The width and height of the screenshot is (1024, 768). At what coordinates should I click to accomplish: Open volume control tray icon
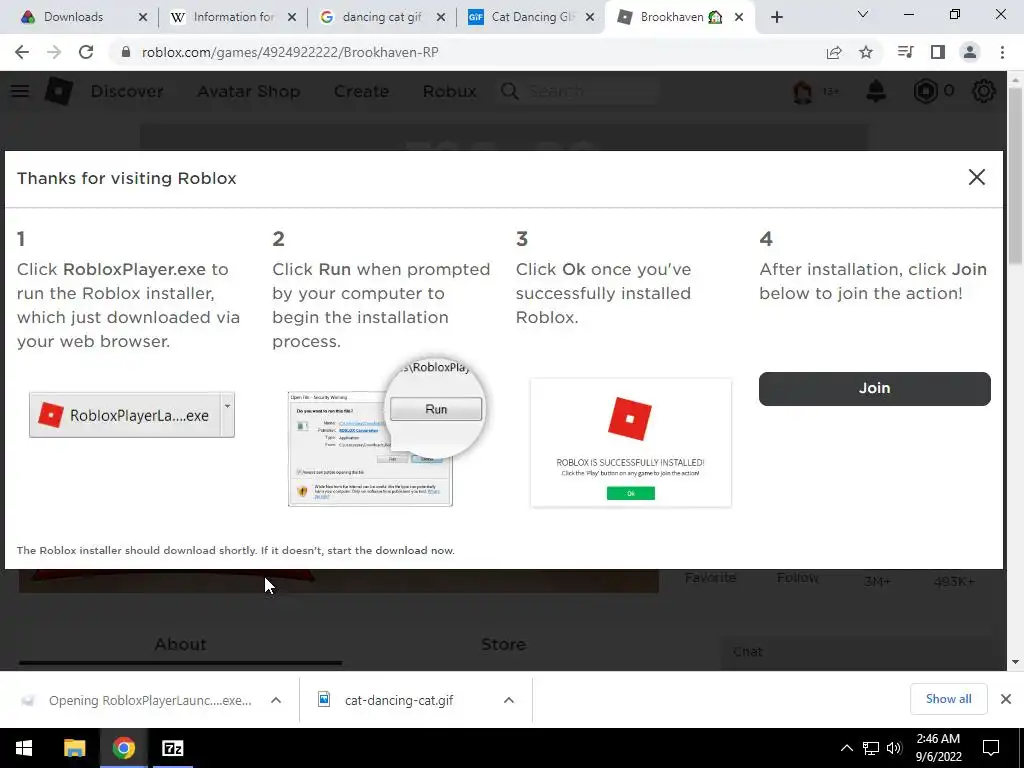pos(894,748)
